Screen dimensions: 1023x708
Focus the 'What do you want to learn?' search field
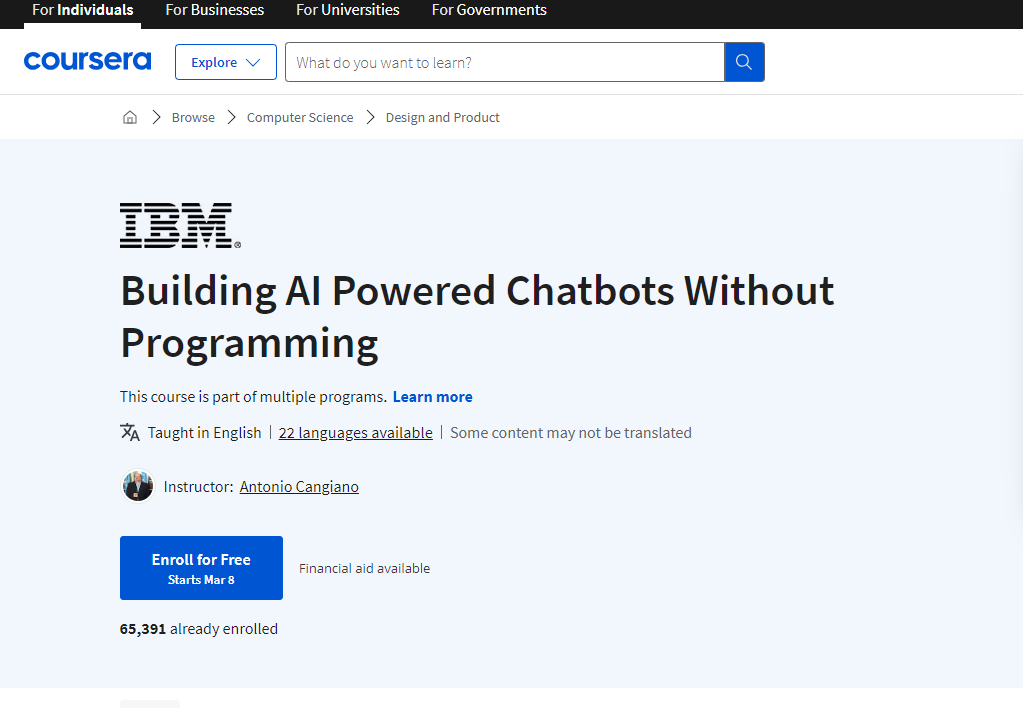tap(505, 62)
